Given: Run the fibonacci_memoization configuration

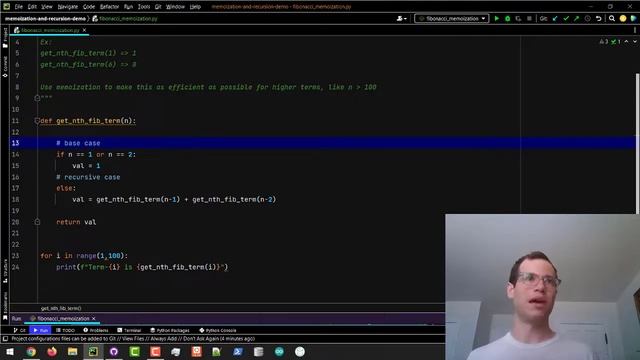Looking at the screenshot, I should click(x=496, y=18).
